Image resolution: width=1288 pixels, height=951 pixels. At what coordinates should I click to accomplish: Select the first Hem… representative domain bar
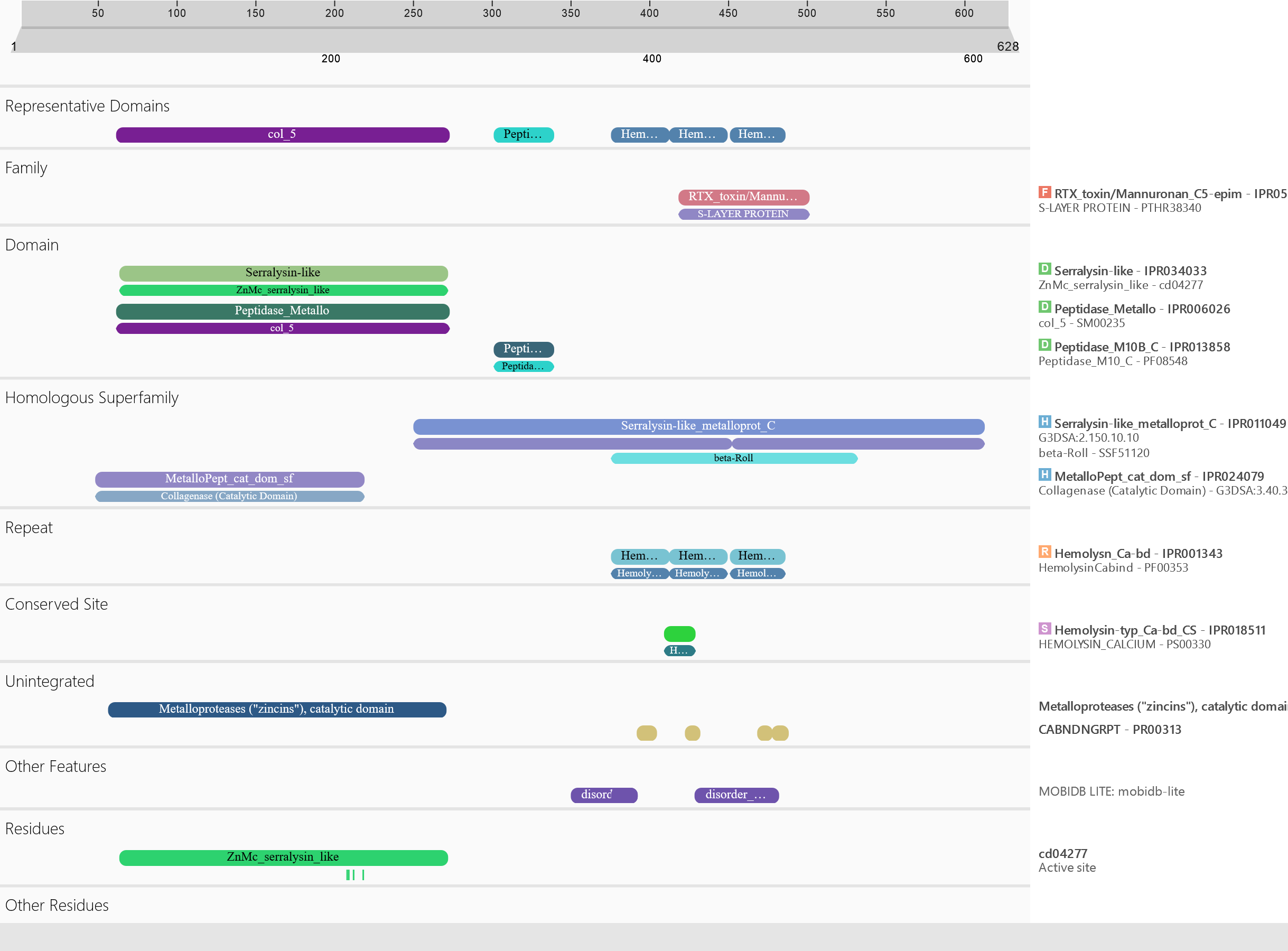[639, 135]
